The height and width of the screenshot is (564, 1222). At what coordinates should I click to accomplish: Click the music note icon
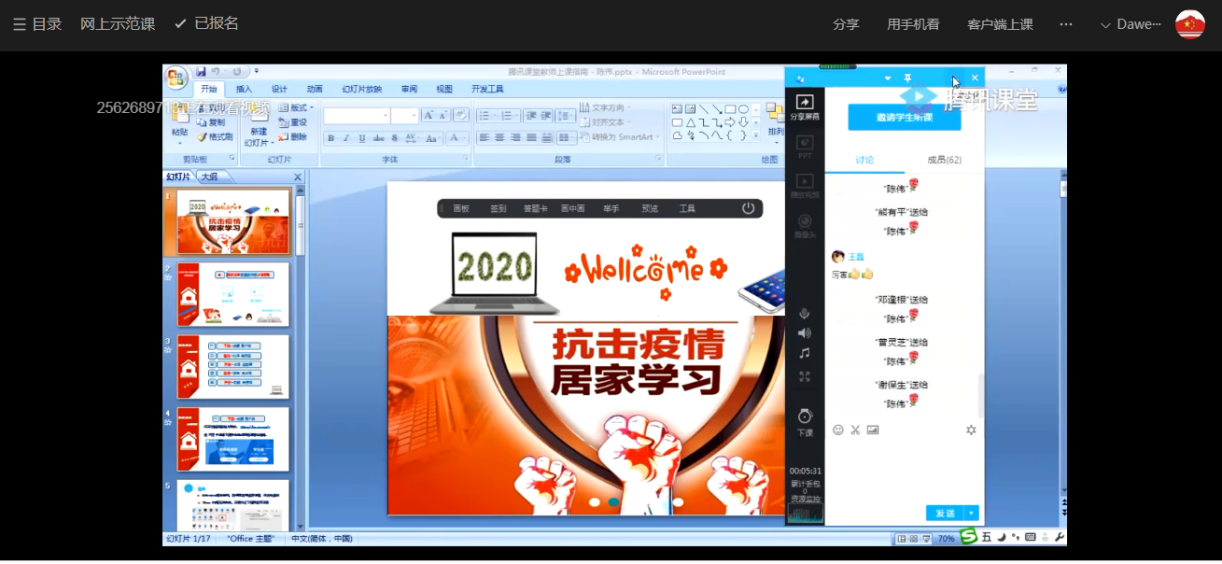pos(804,353)
